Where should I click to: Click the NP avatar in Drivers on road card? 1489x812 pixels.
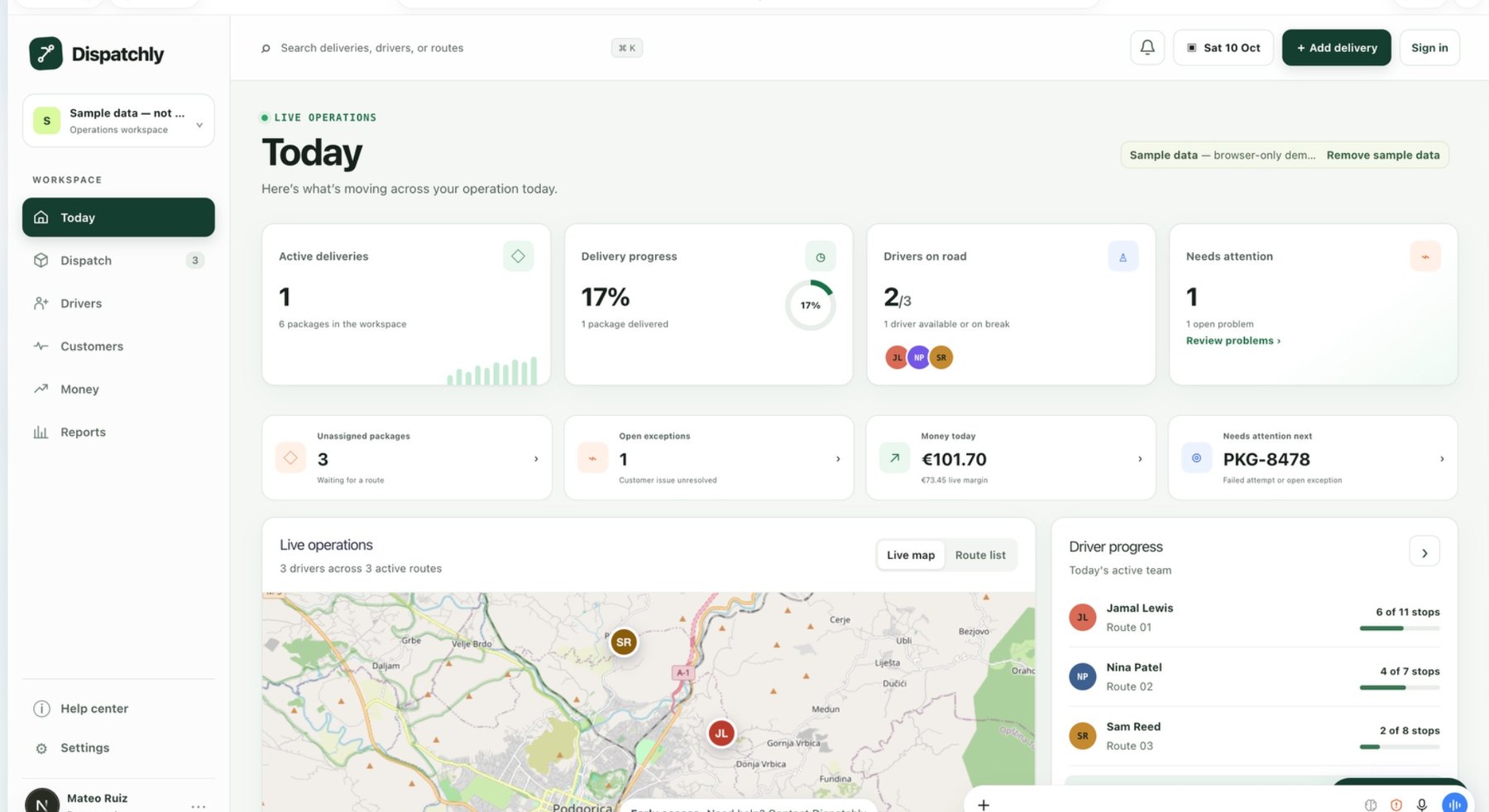(x=919, y=357)
